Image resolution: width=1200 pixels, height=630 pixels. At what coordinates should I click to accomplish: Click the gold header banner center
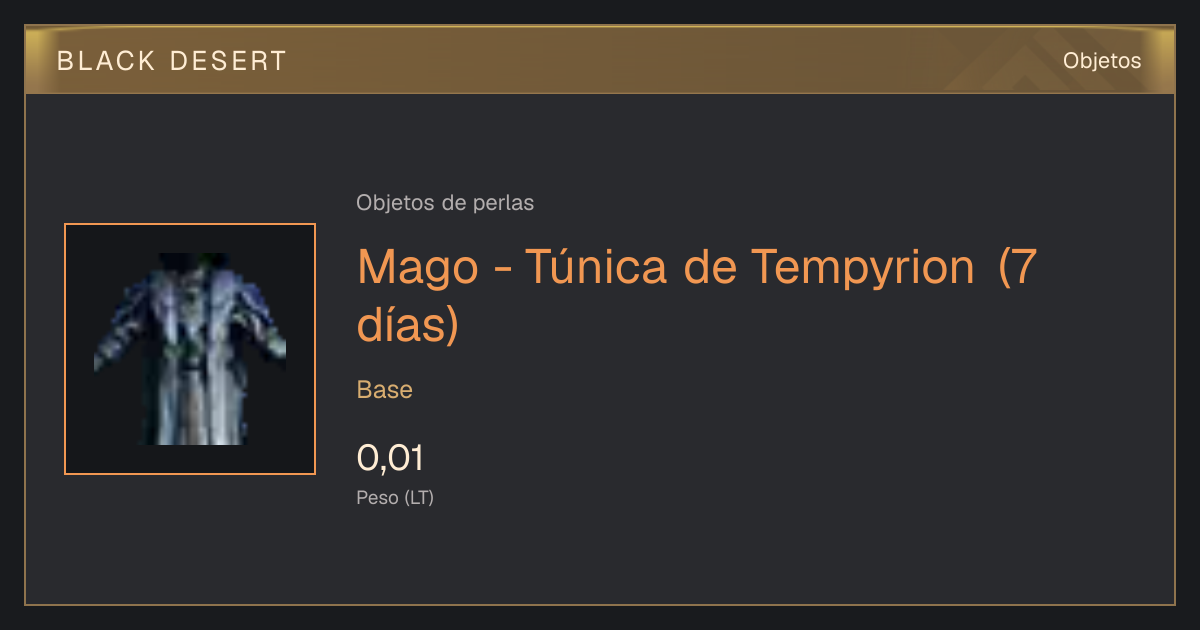click(600, 60)
